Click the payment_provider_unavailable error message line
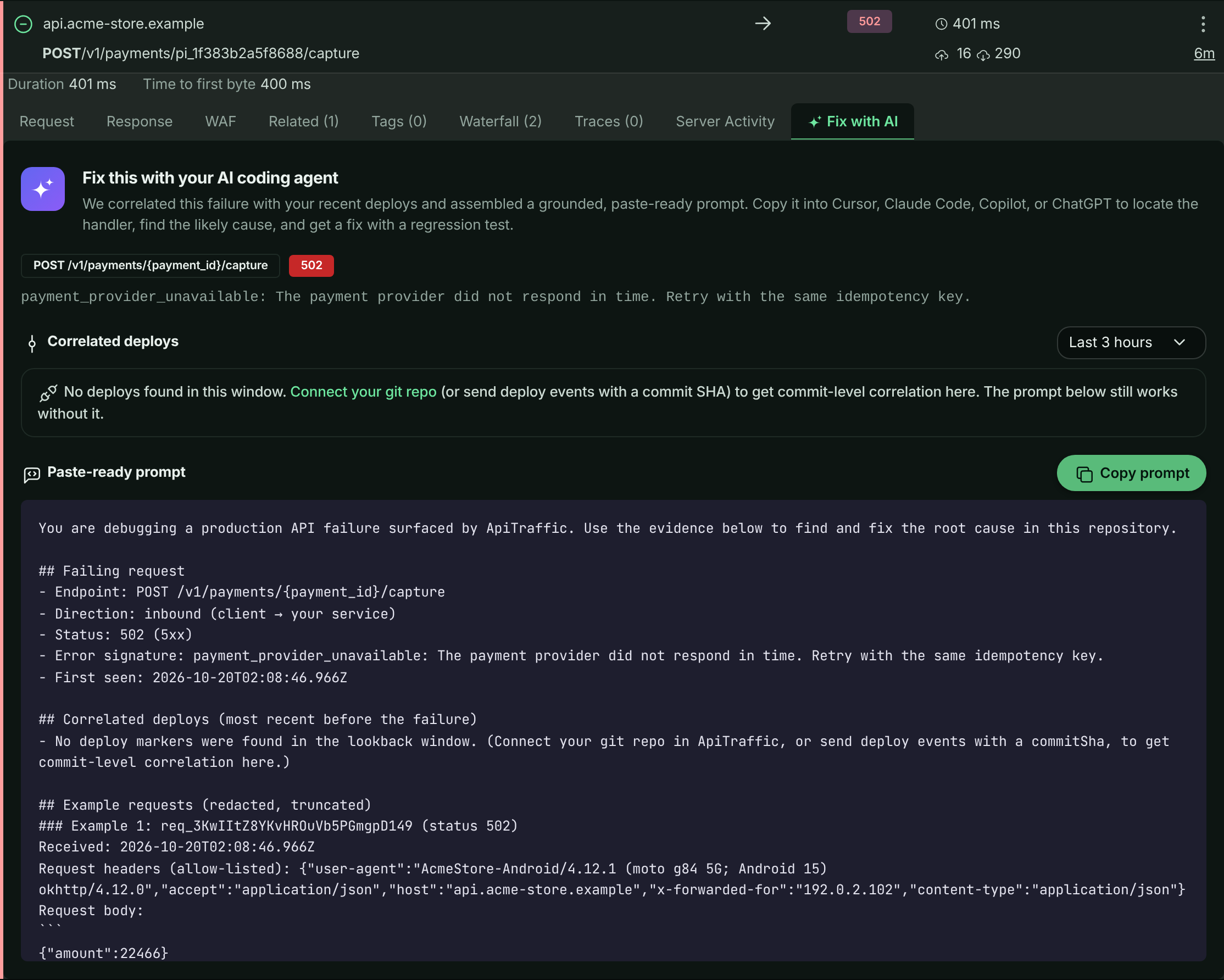Screen dimensions: 1224x980 (496, 297)
